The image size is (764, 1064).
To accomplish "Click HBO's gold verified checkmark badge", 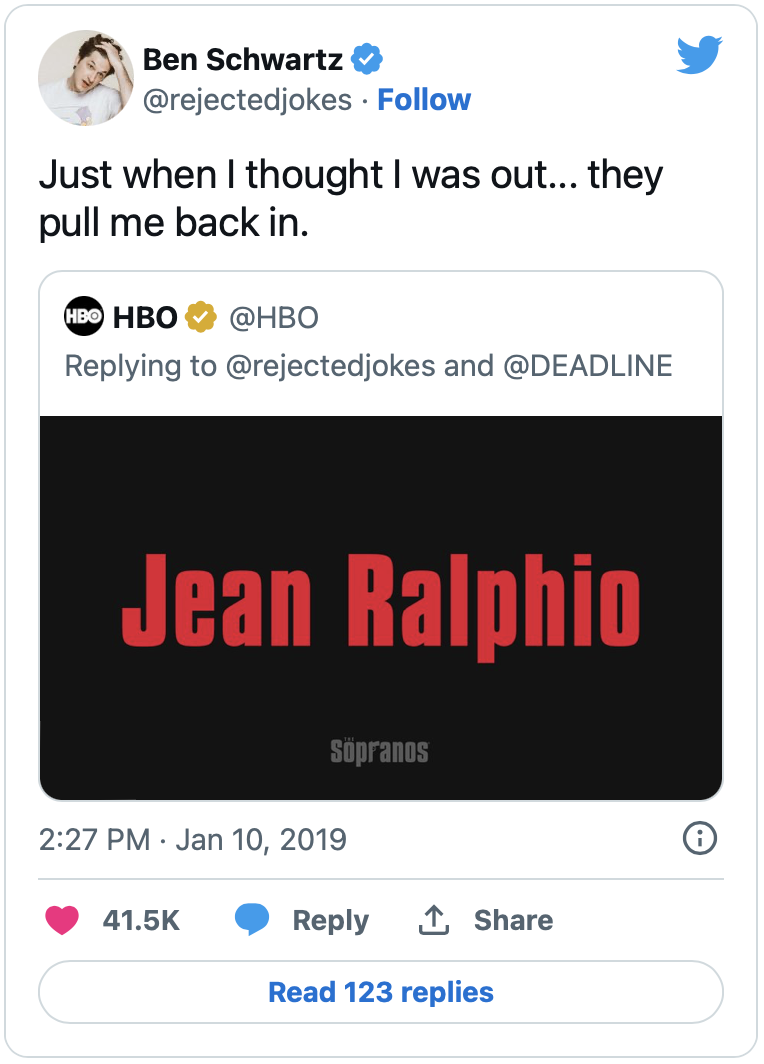I will pos(201,317).
